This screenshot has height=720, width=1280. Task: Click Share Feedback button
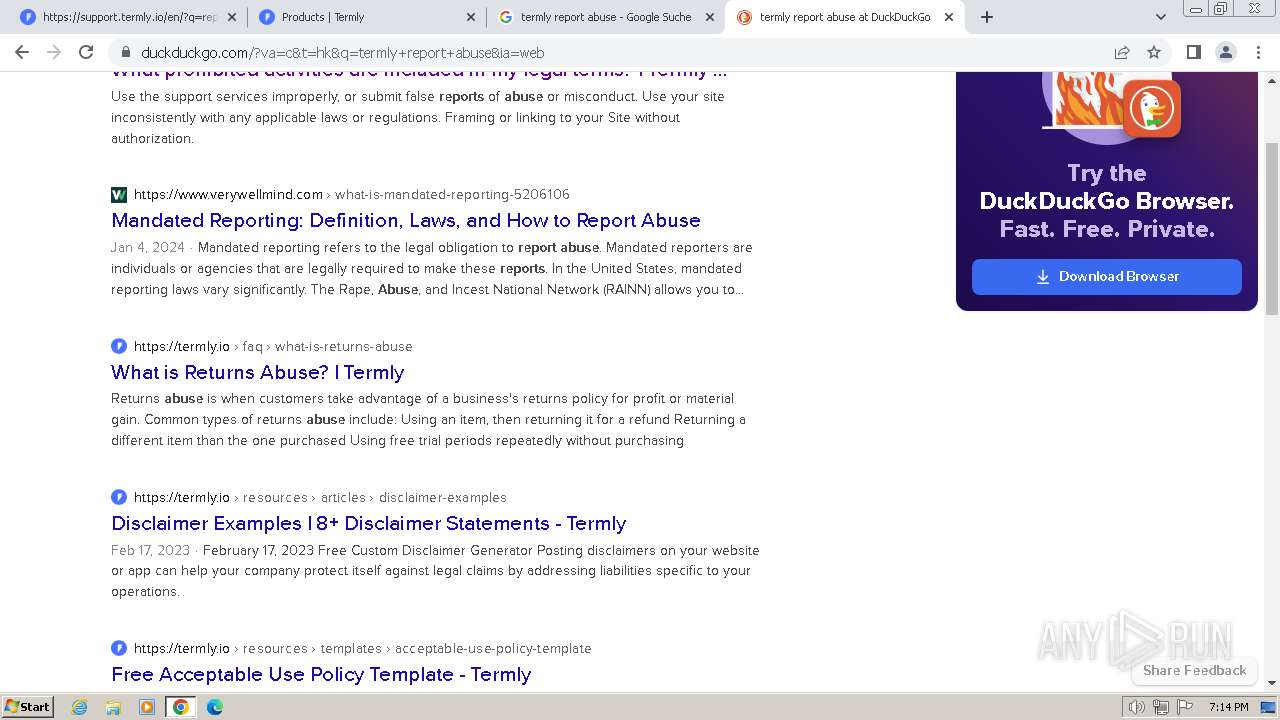pos(1194,670)
